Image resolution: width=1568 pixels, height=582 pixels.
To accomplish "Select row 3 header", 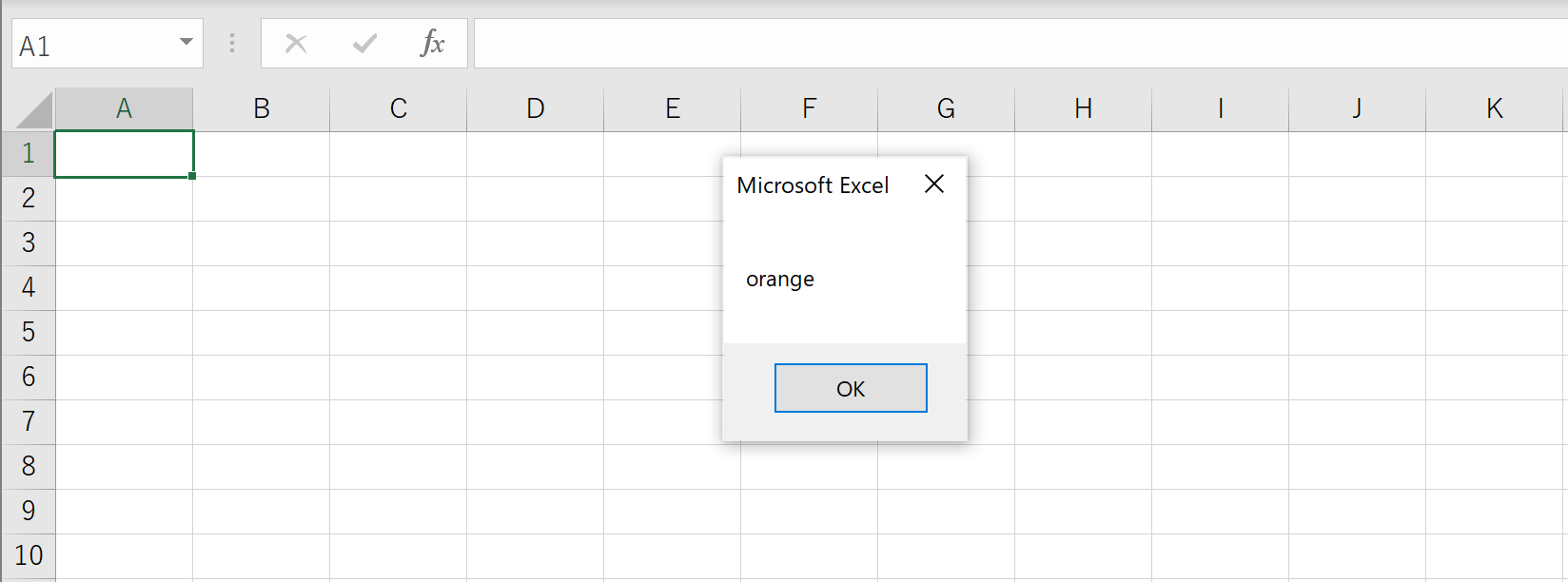I will click(x=29, y=243).
